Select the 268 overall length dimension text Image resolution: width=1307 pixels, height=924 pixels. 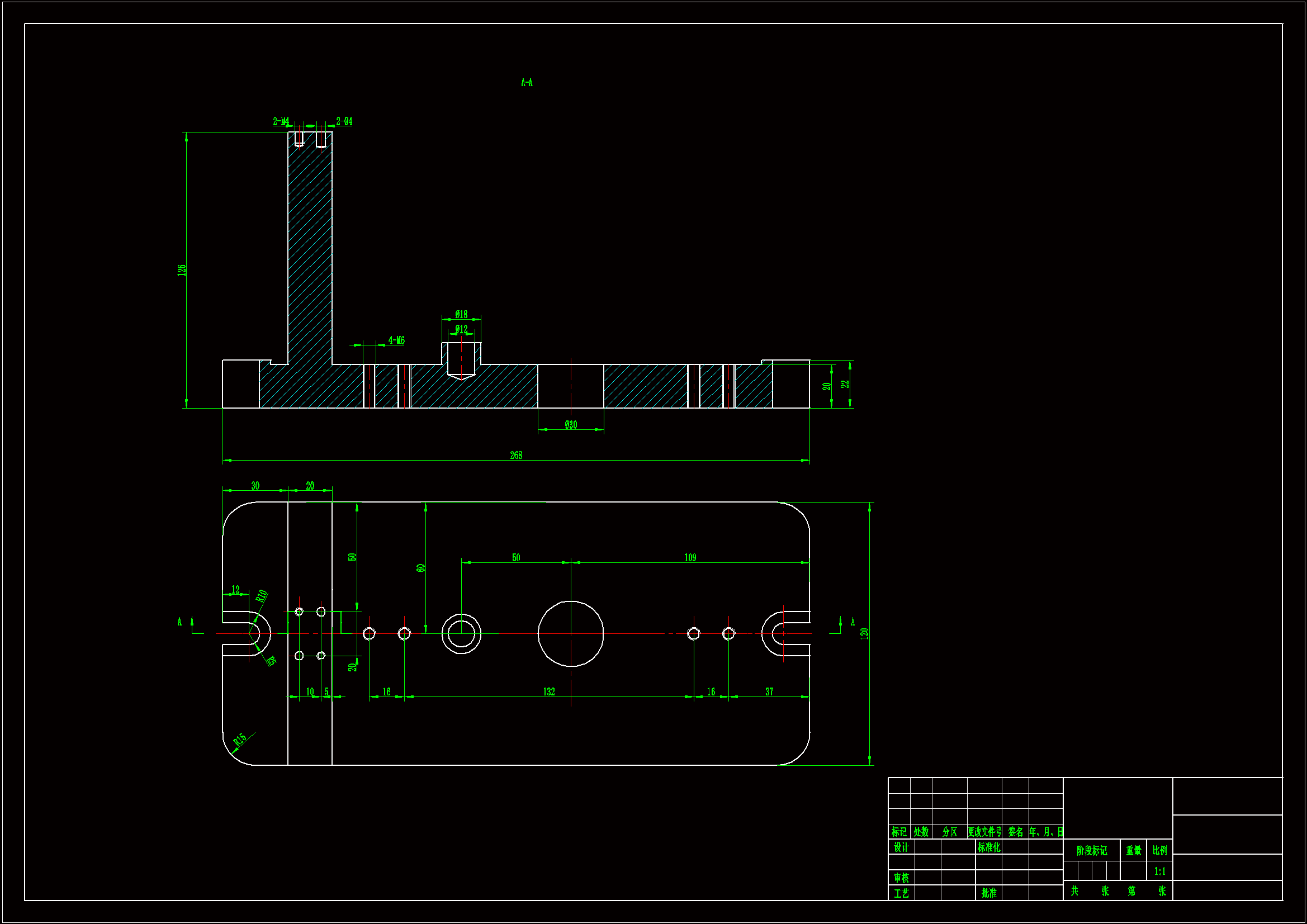click(x=516, y=456)
